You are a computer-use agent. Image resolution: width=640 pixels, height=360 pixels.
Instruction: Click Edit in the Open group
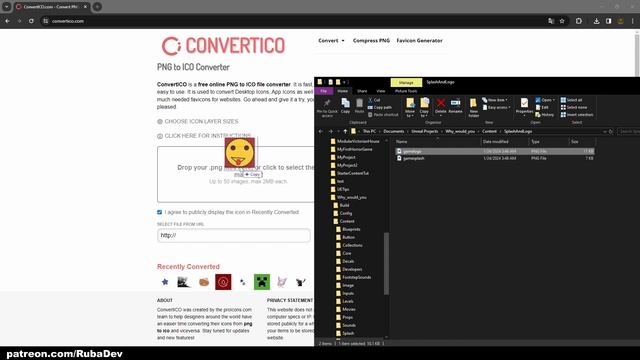coord(542,107)
